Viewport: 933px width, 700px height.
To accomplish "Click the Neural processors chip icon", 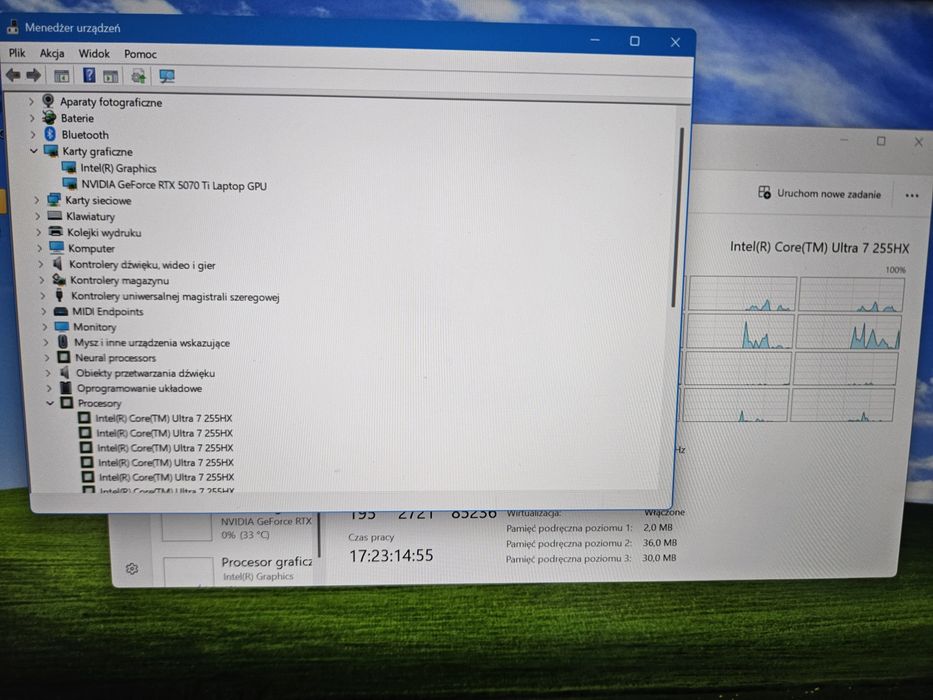I will 64,357.
